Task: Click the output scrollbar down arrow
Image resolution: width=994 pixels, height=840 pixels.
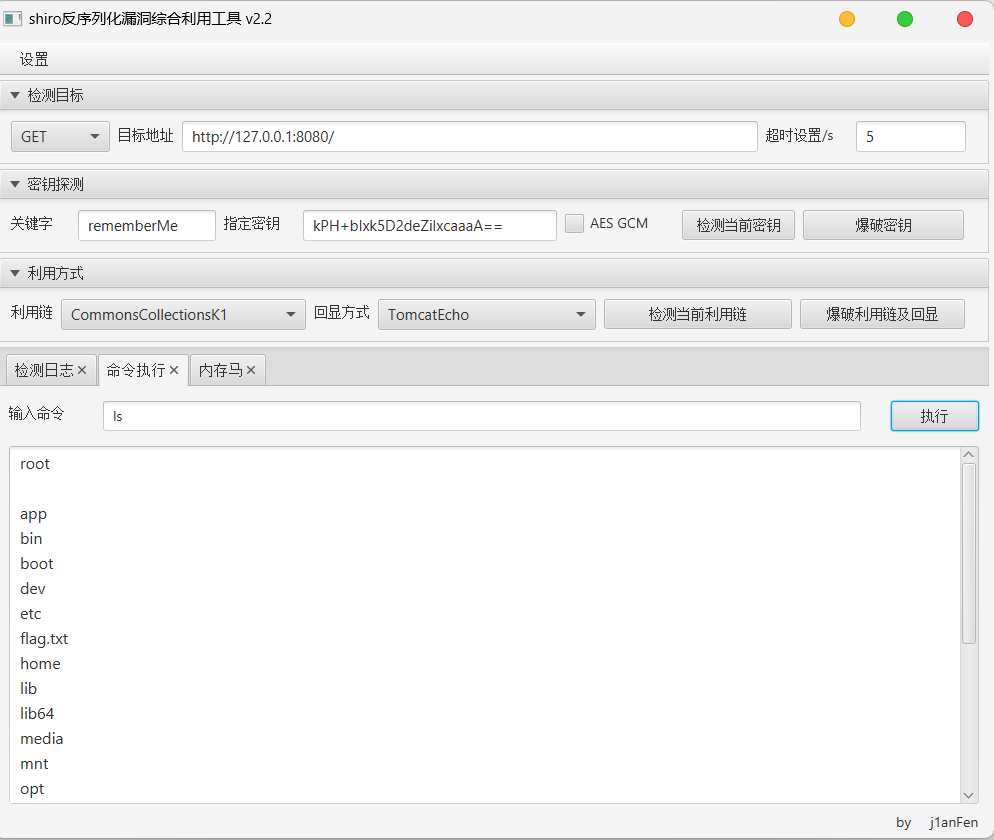Action: 968,796
